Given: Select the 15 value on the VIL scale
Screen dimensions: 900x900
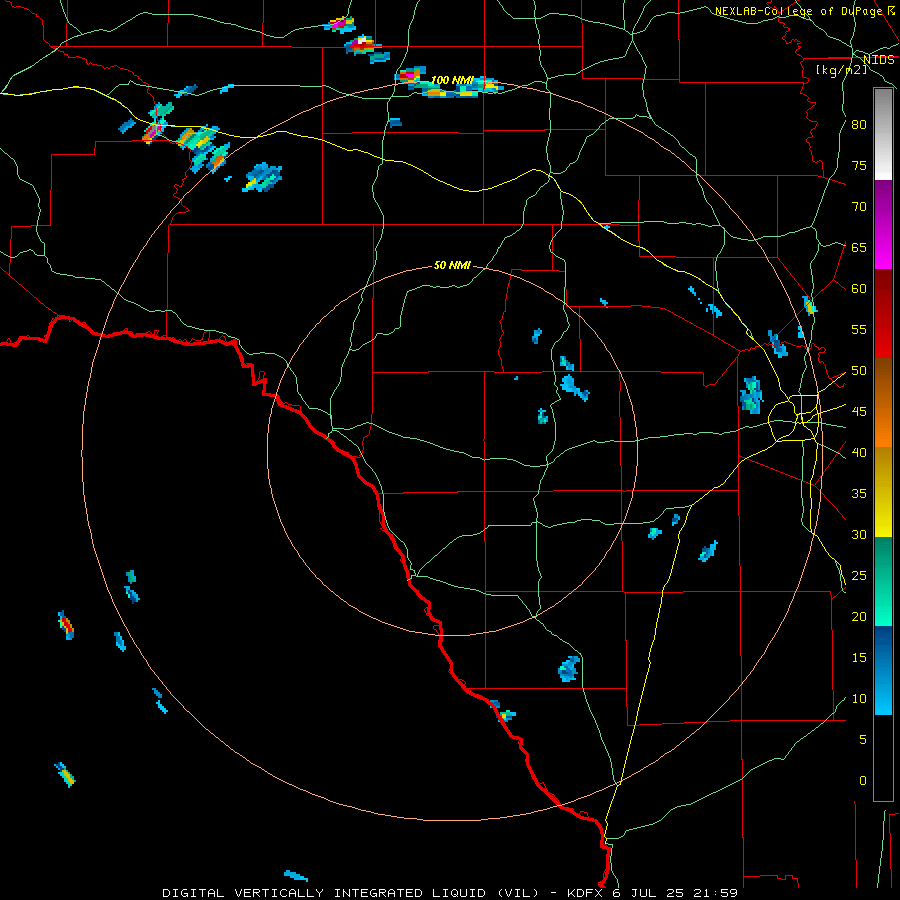Looking at the screenshot, I should coord(859,658).
